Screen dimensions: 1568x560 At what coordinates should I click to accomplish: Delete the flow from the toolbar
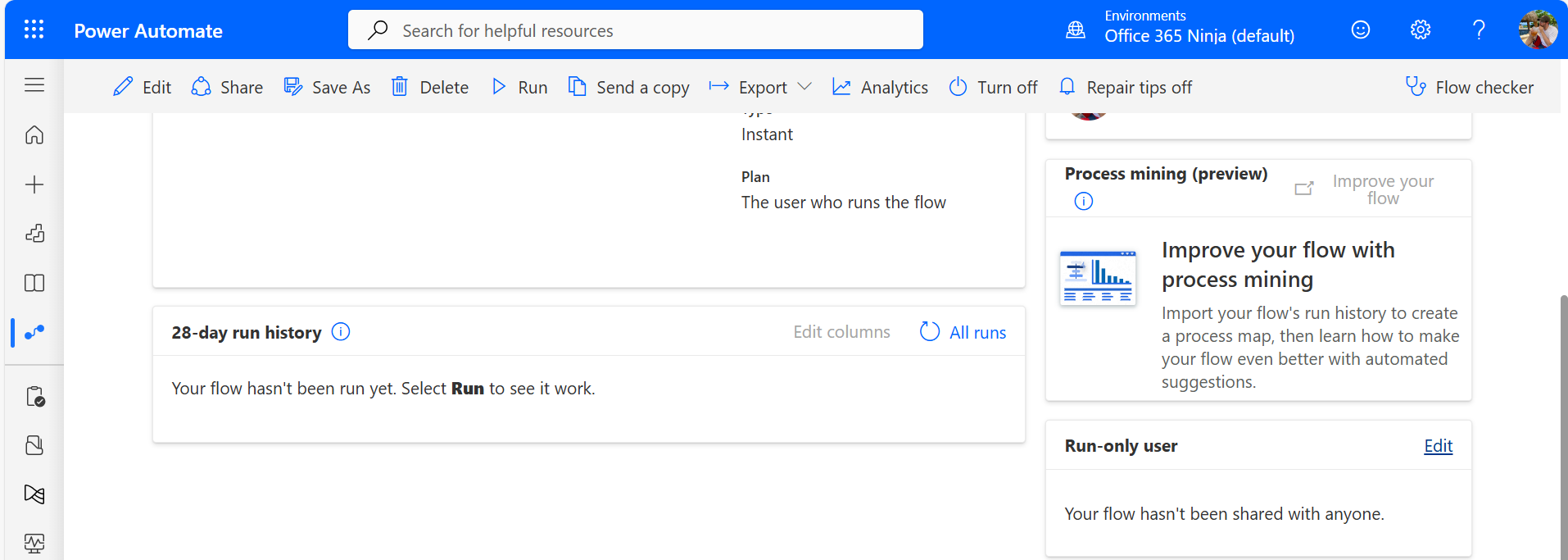[430, 87]
